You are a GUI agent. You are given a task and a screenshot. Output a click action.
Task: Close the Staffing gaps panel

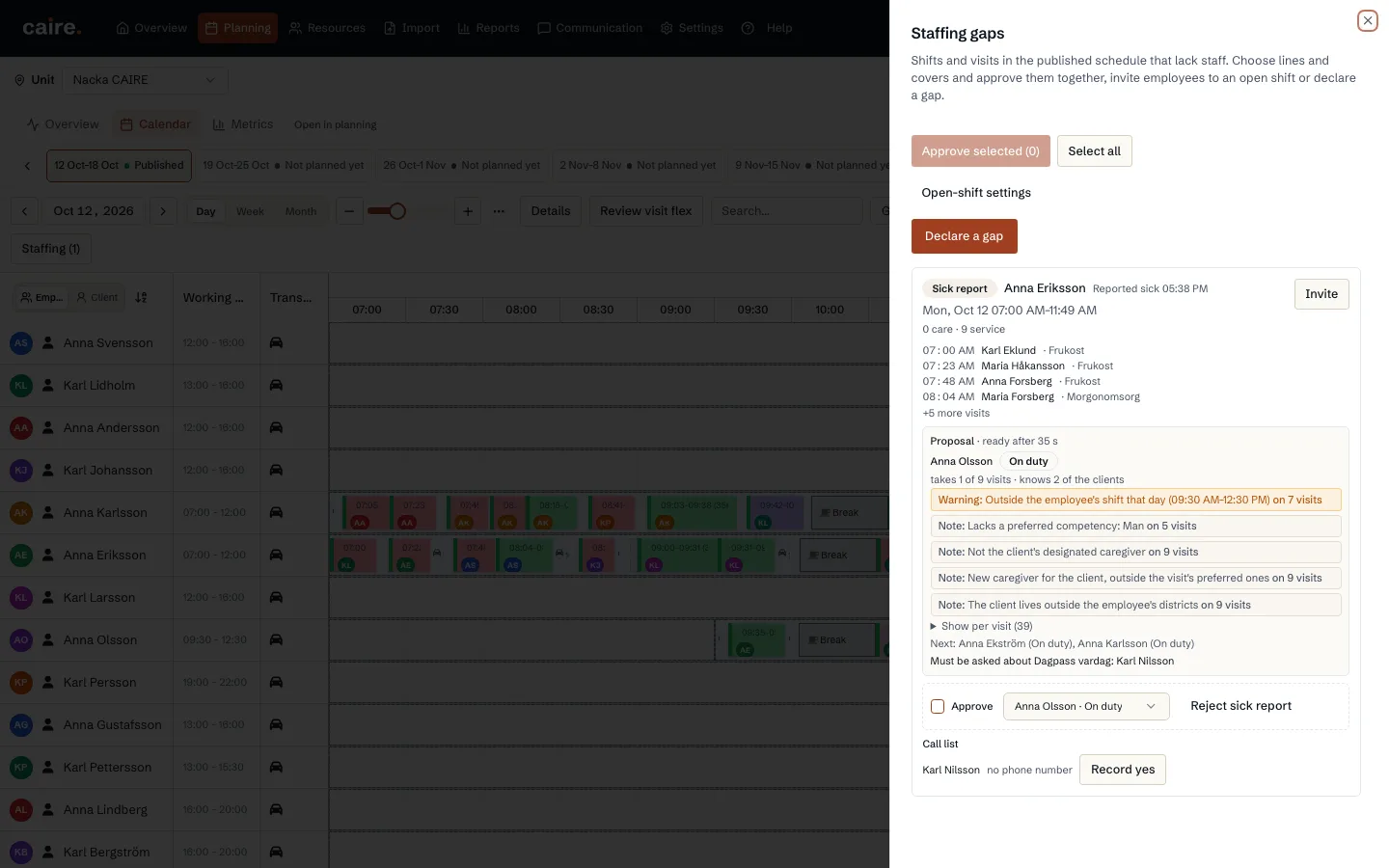pos(1367,20)
